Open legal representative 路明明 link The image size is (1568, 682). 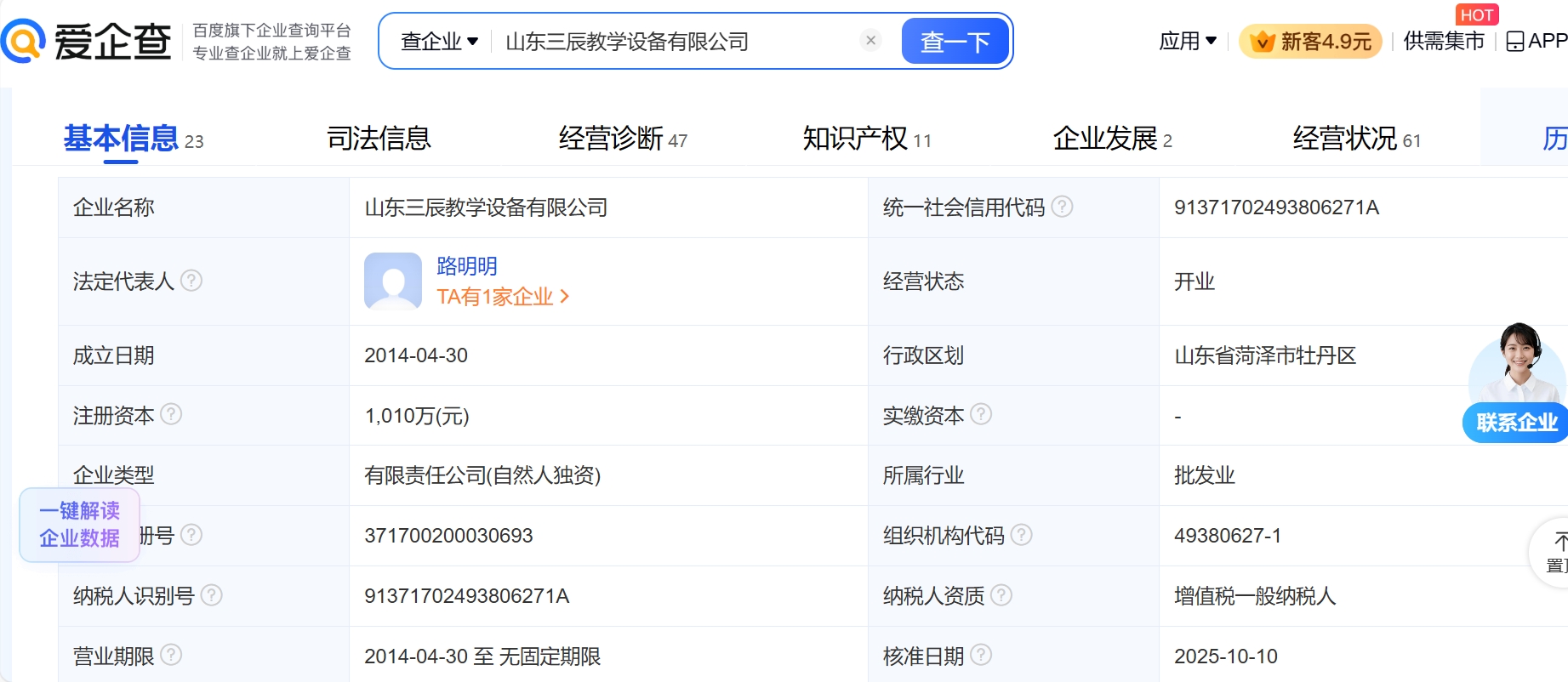pos(466,266)
